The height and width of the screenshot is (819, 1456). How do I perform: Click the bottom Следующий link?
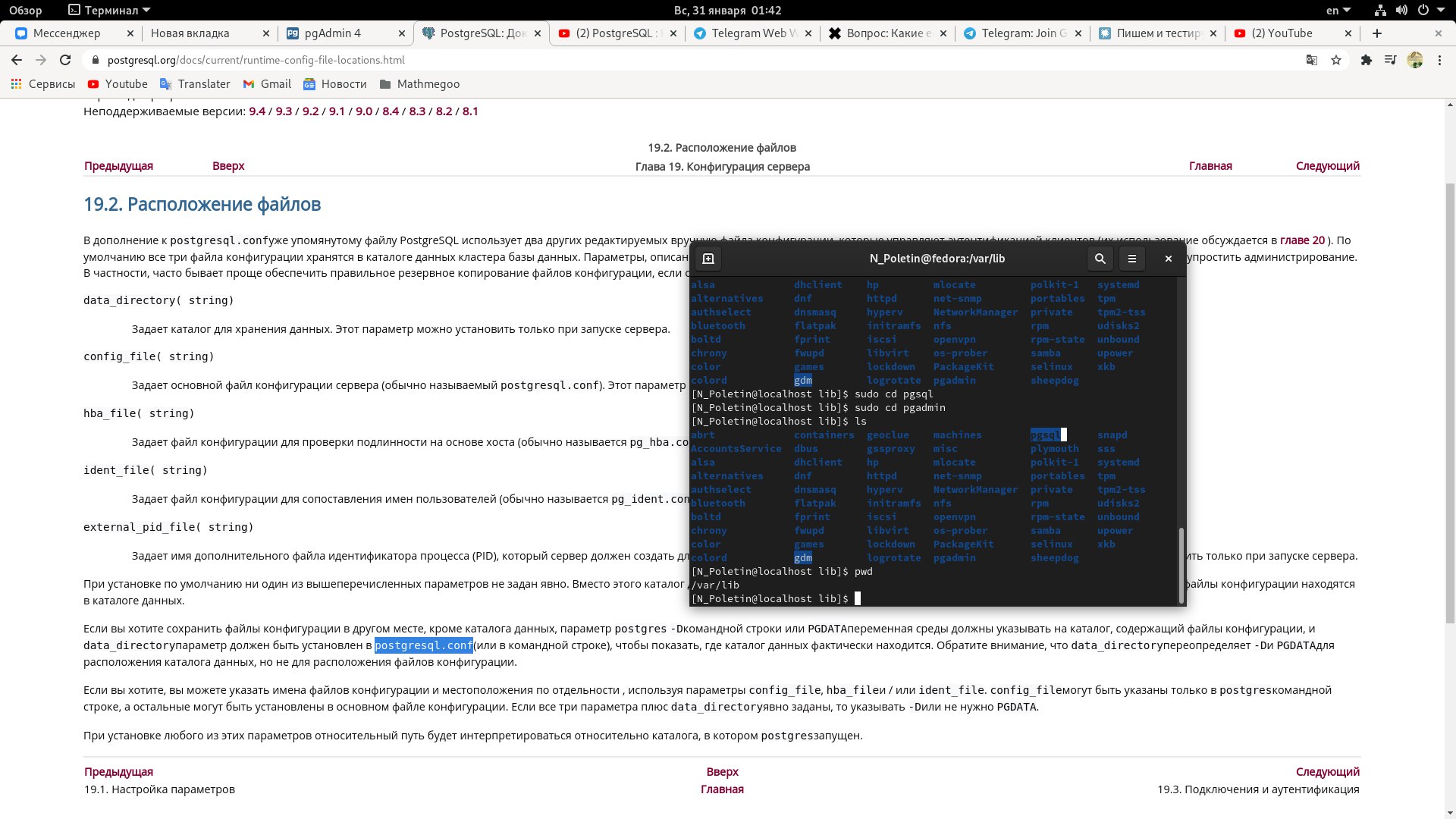pos(1328,772)
